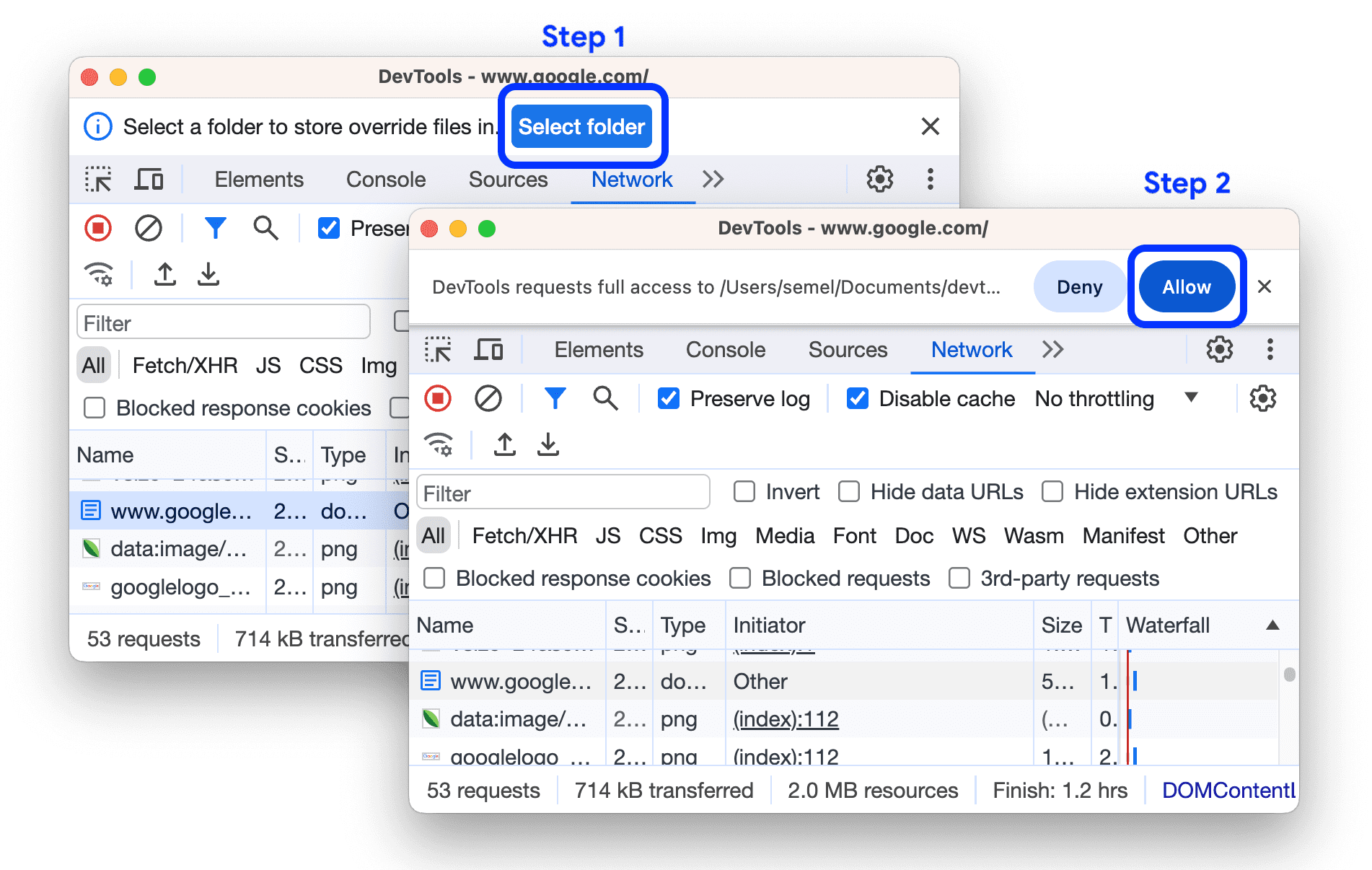Click the Select folder button
This screenshot has height=870, width=1372.
tap(581, 126)
